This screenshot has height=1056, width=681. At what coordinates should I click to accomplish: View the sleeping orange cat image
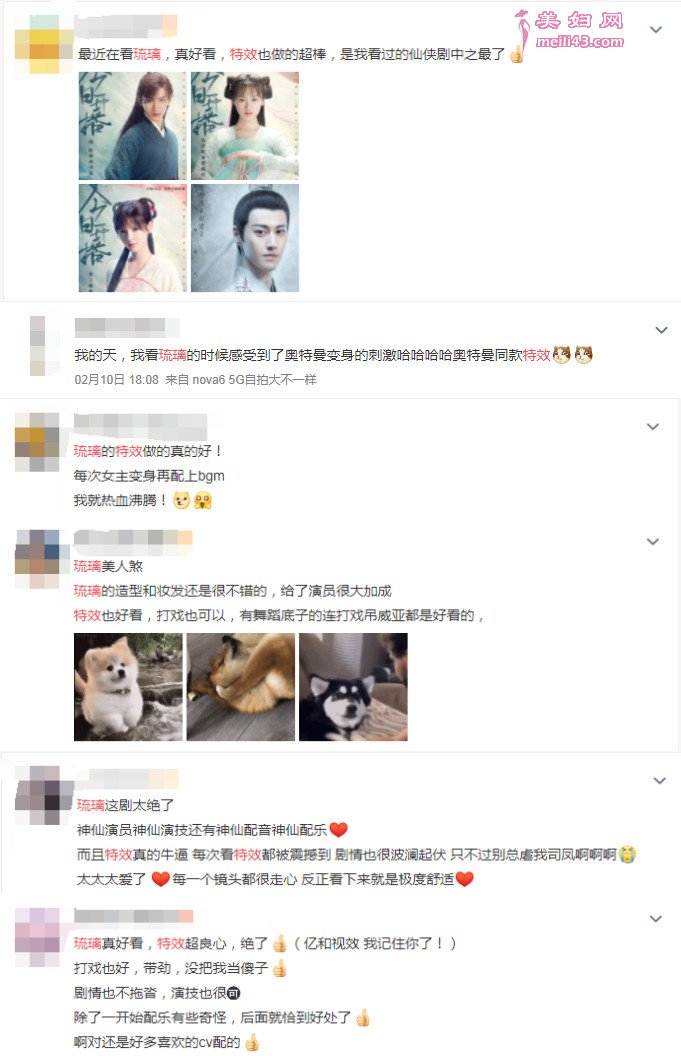tap(240, 687)
